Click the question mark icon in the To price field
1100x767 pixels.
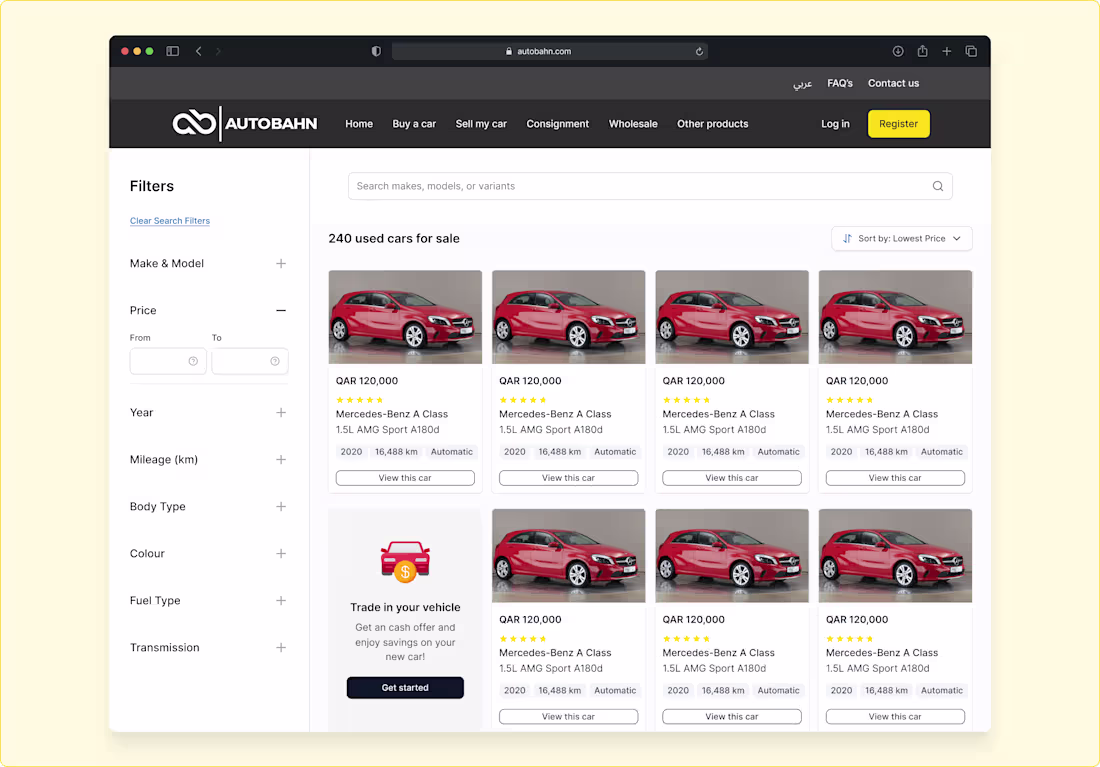[x=277, y=361]
